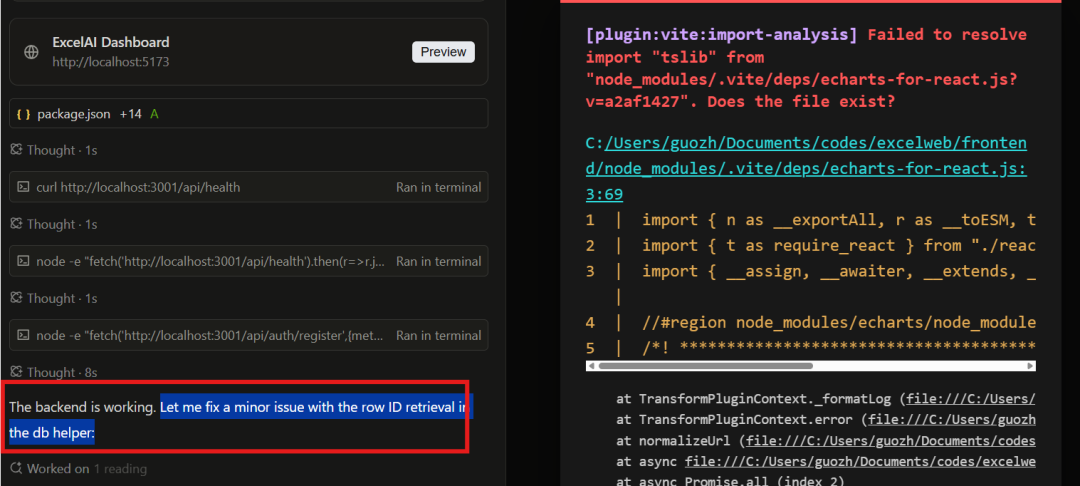Viewport: 1080px width, 486px height.
Task: Click the left scroll arrow of the code scrollbar
Action: pyautogui.click(x=591, y=366)
